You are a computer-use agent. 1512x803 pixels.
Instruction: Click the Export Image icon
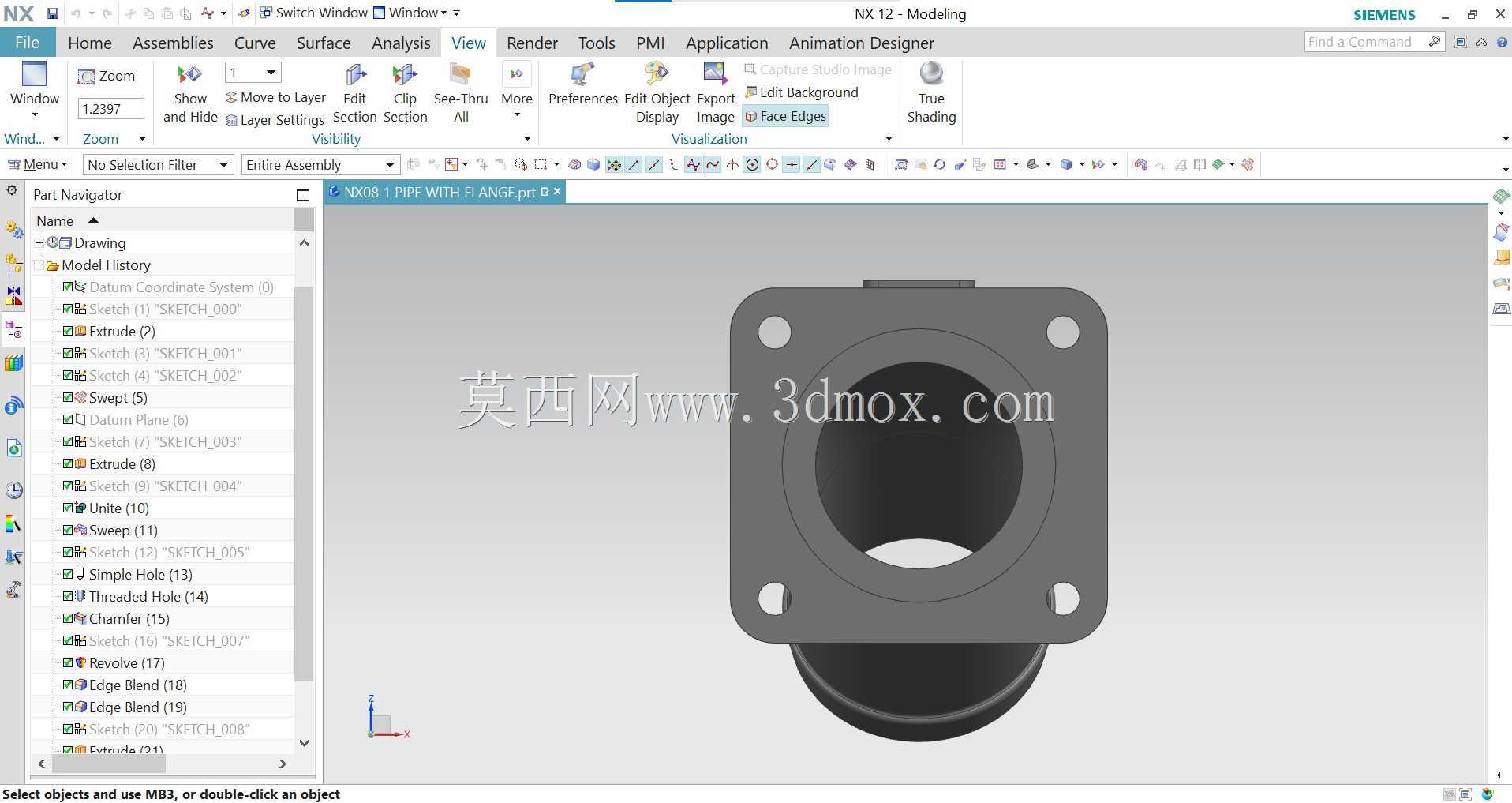click(x=716, y=75)
